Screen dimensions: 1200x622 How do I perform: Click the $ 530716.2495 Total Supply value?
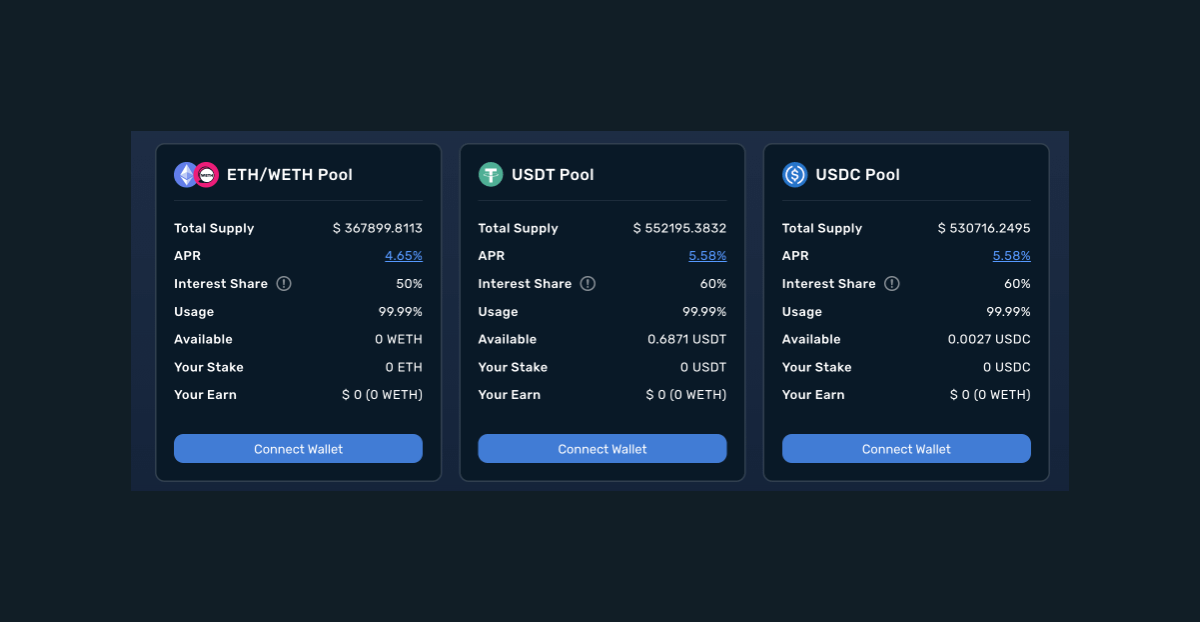click(x=984, y=229)
